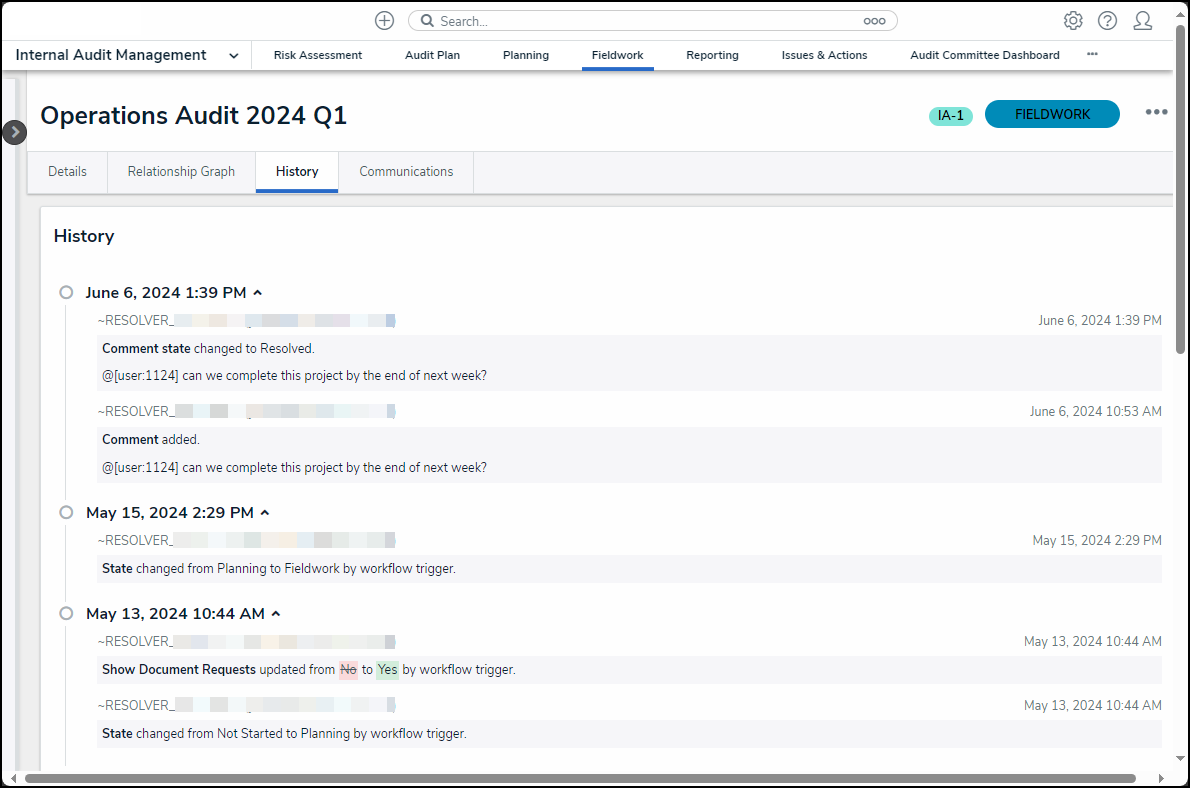Collapse the May 15, 2024 history group
The height and width of the screenshot is (788, 1190).
(265, 513)
